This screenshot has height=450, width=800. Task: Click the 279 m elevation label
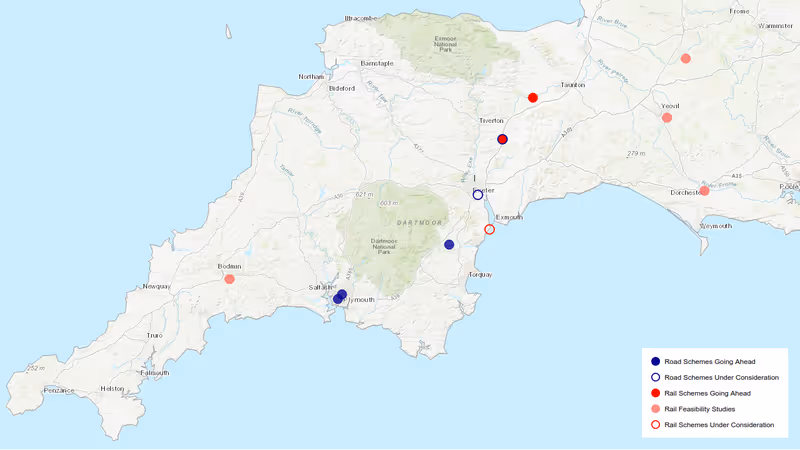636,154
